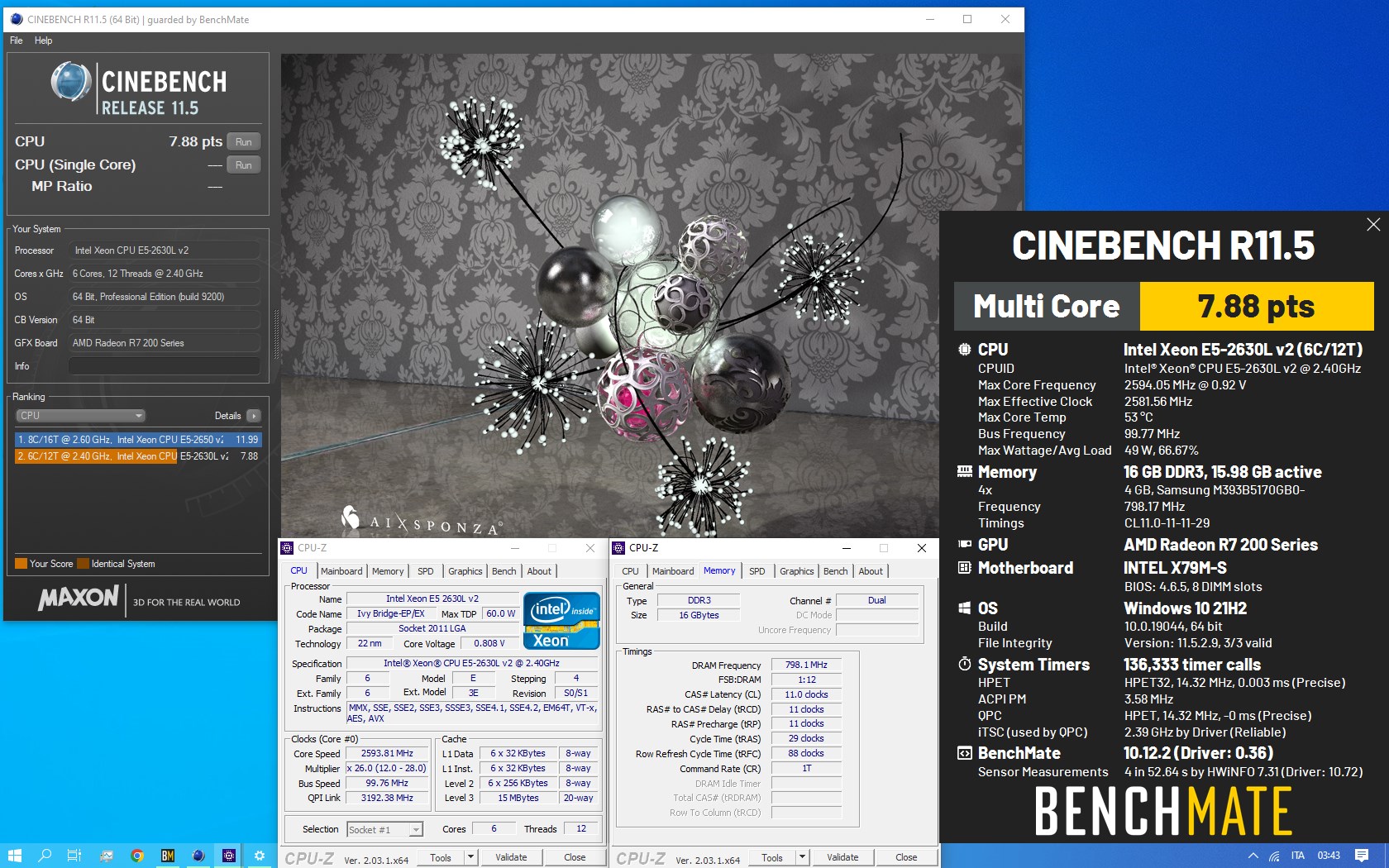The height and width of the screenshot is (868, 1389).
Task: Click the Intel Xeon inside logo in CPU-Z
Action: click(561, 620)
